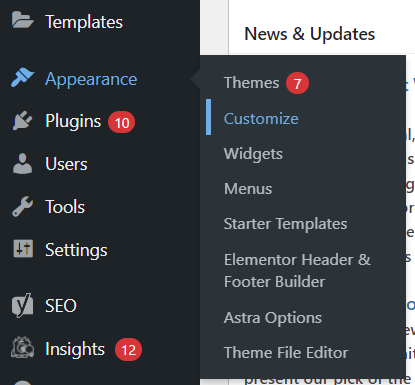Select Themes in Appearance submenu
The image size is (415, 385).
252,83
